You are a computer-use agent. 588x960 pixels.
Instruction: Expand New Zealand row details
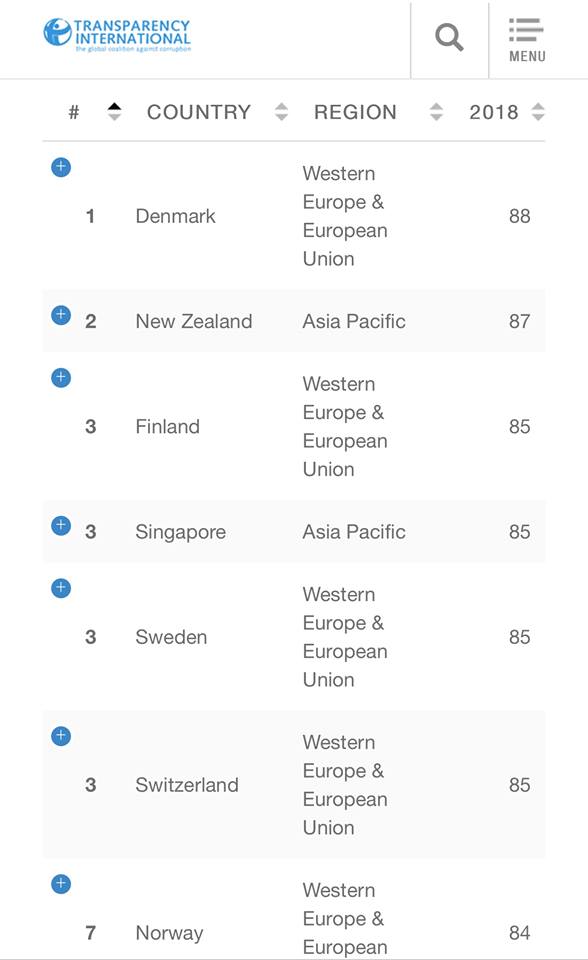click(61, 315)
